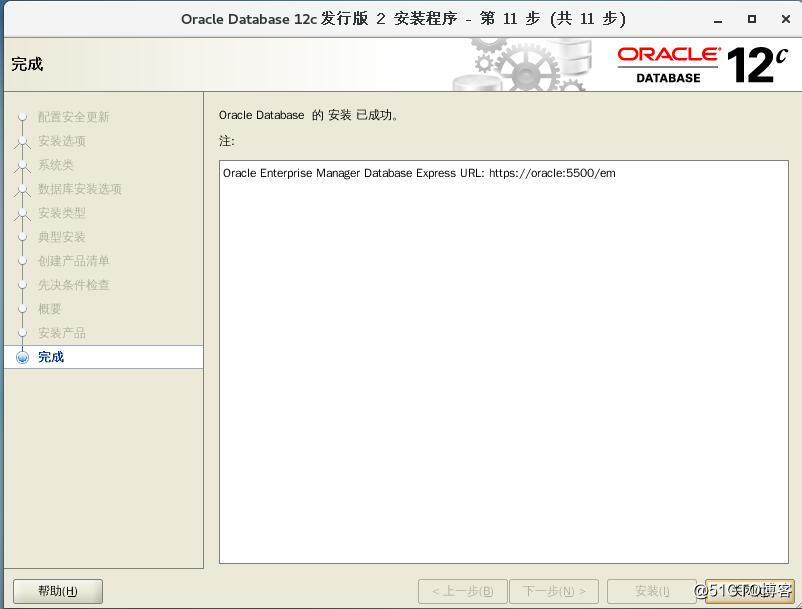Click the 上一步(B) back button
This screenshot has width=802, height=609.
point(463,591)
